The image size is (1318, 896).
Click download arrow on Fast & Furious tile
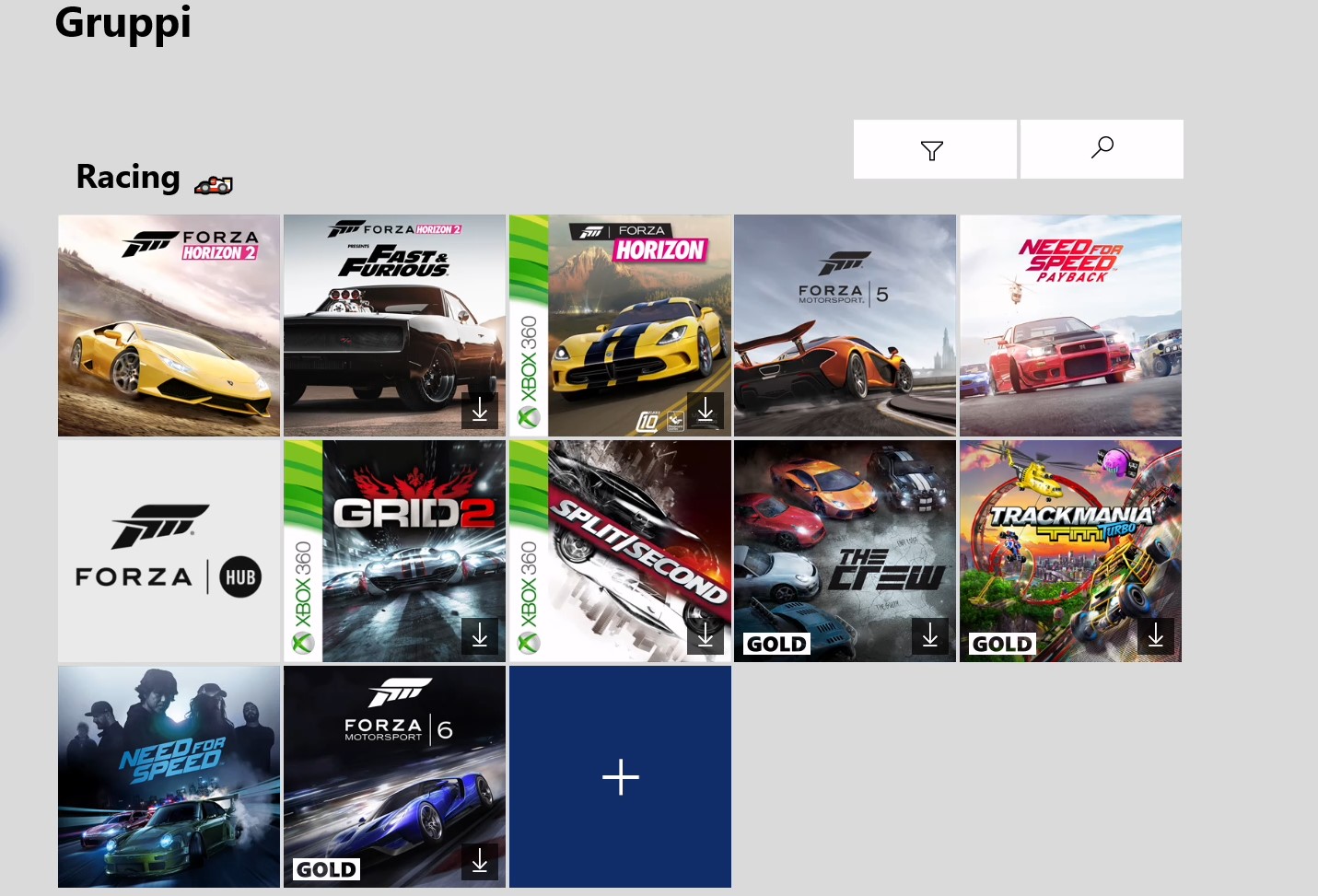tap(480, 411)
